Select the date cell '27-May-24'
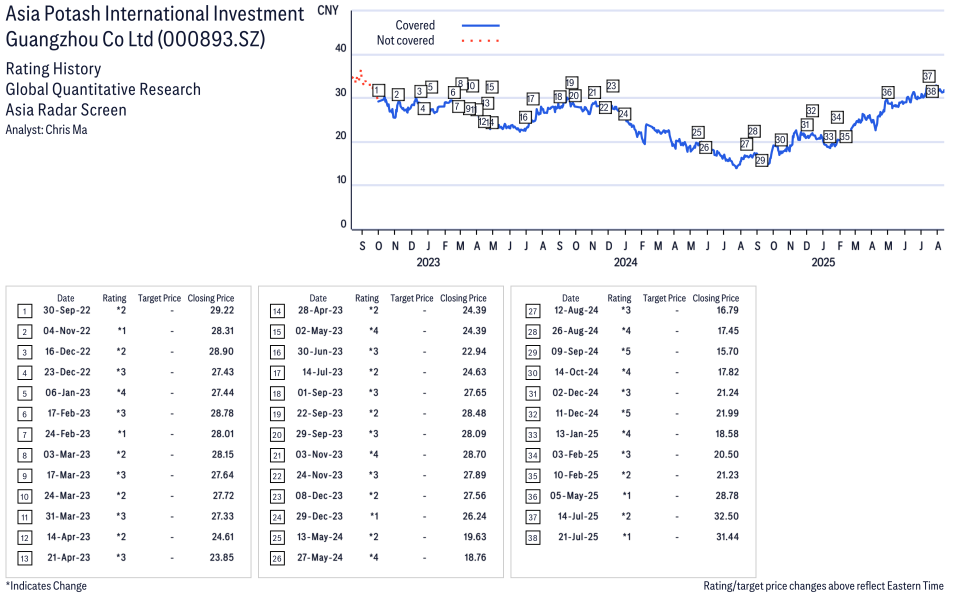This screenshot has height=593, width=955. click(x=320, y=558)
